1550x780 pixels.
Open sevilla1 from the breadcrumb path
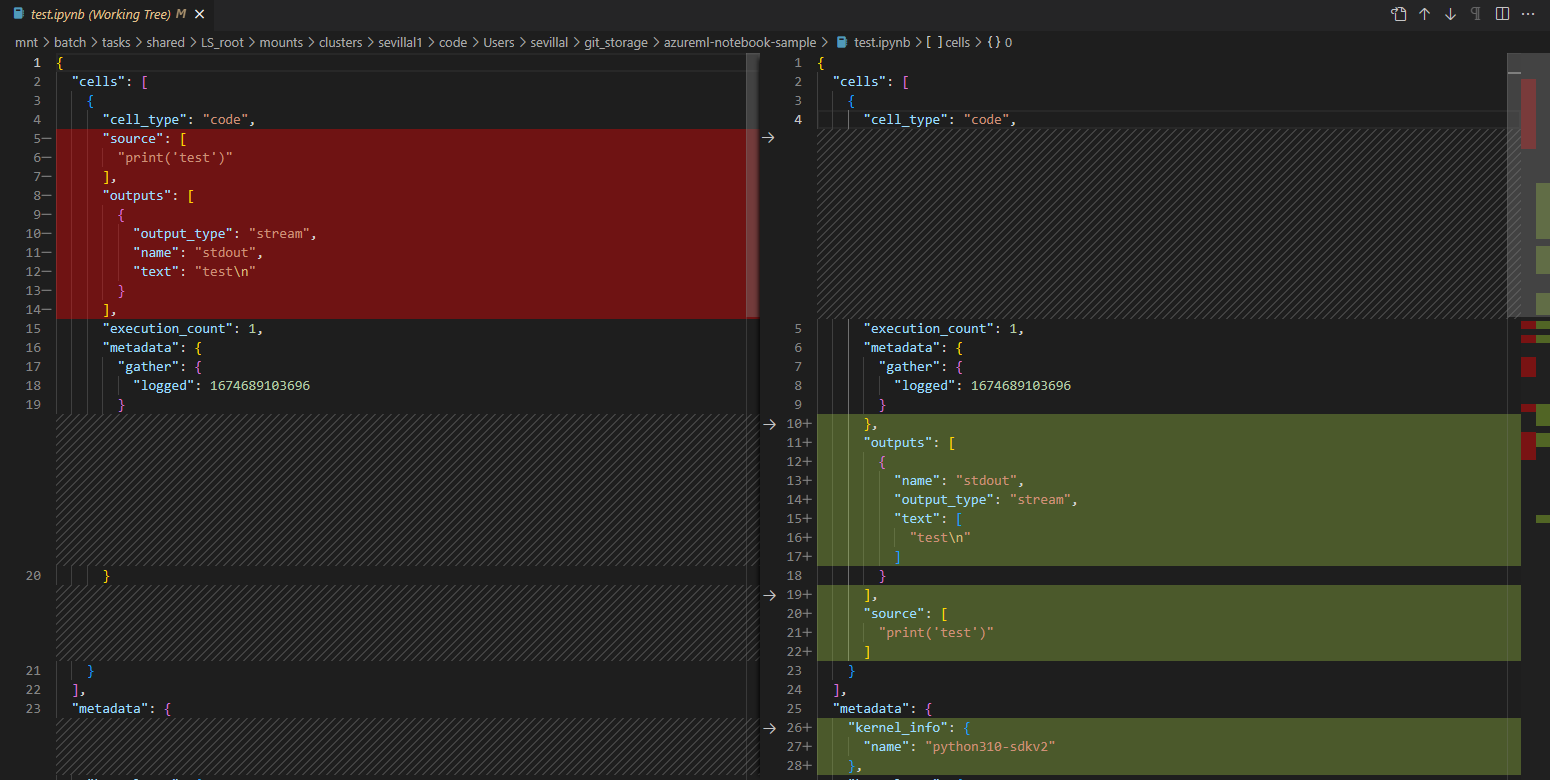(x=401, y=42)
